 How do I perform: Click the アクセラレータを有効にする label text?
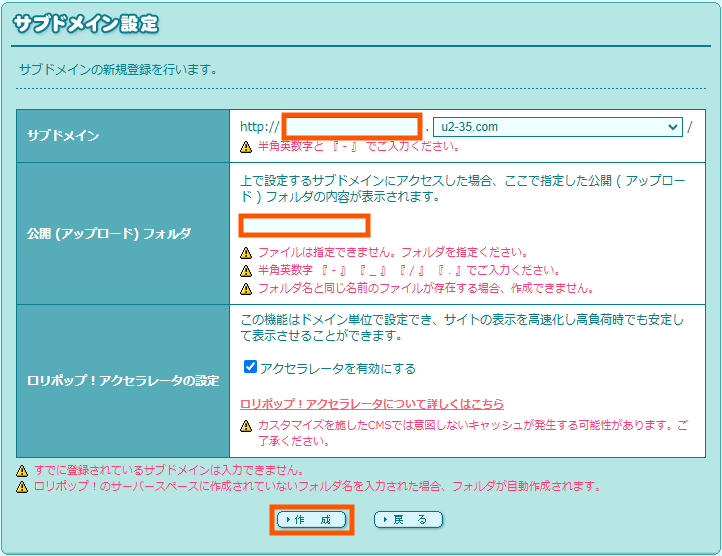(337, 368)
